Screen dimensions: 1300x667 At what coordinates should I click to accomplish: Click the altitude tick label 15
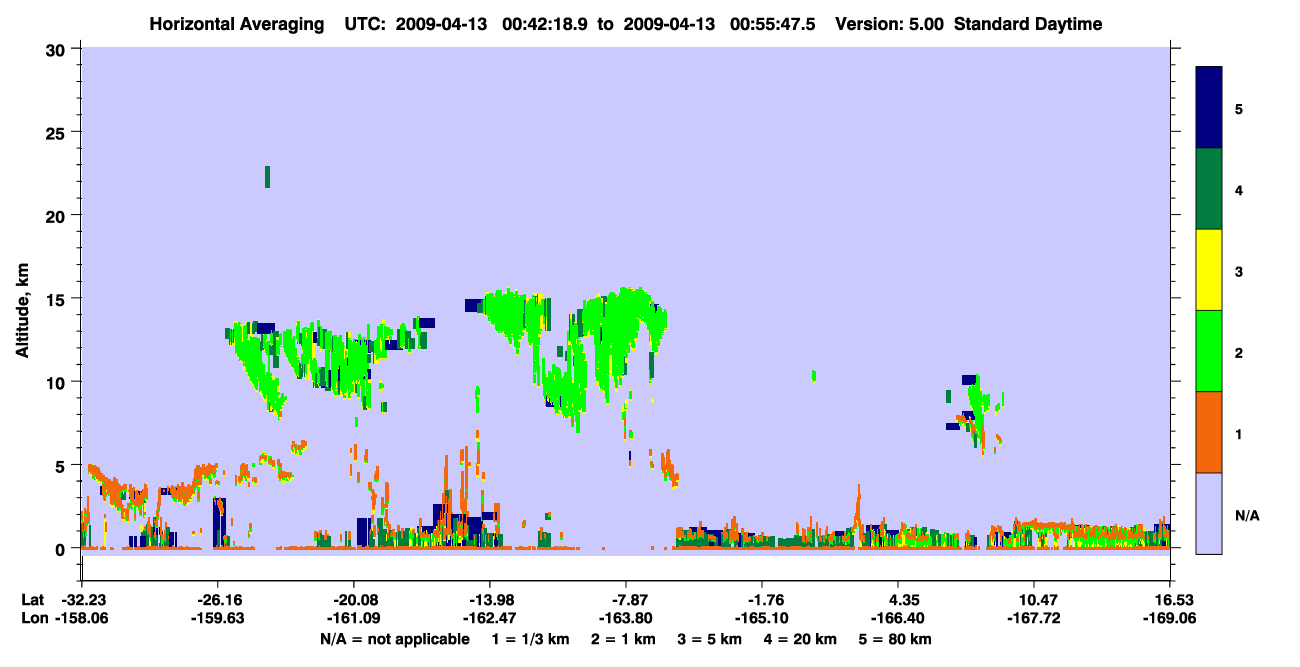[58, 298]
